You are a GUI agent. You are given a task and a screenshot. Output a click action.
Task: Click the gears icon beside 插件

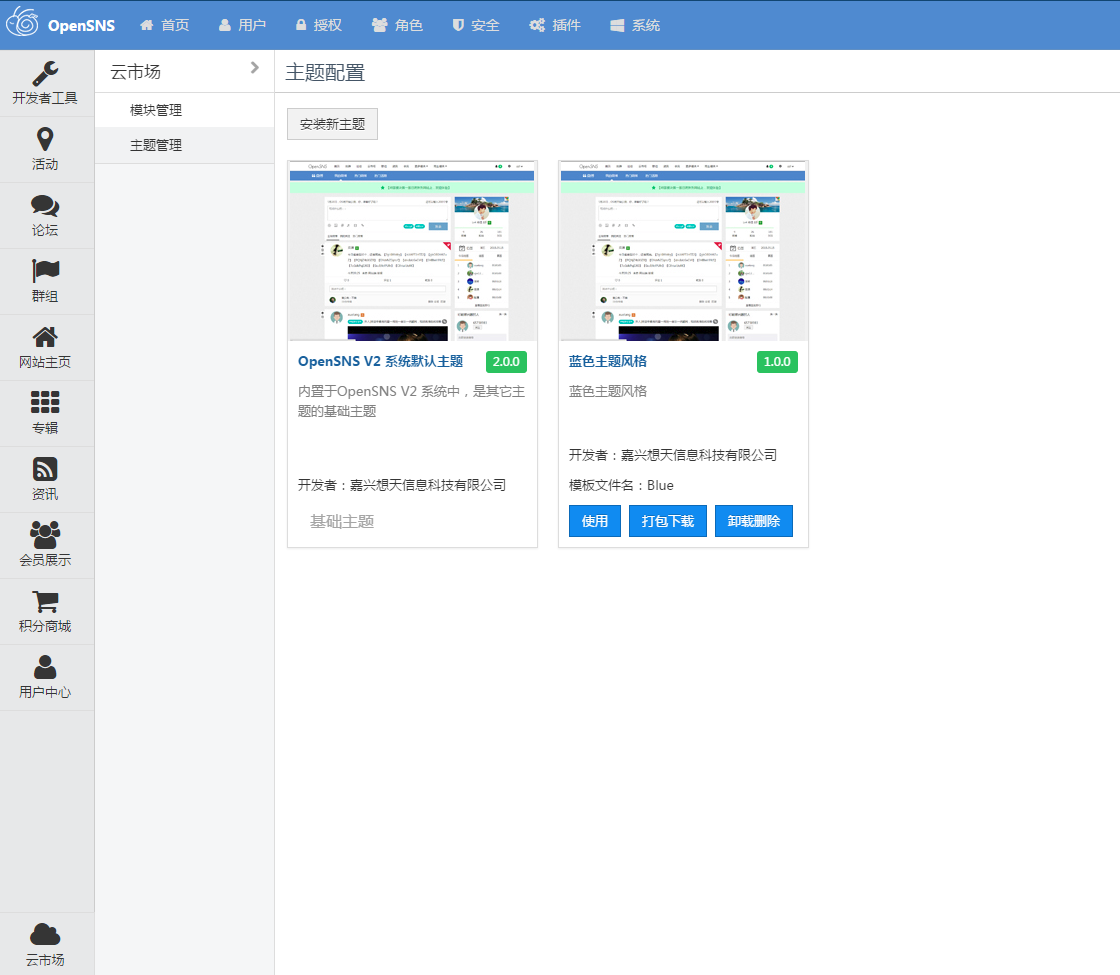coord(537,25)
